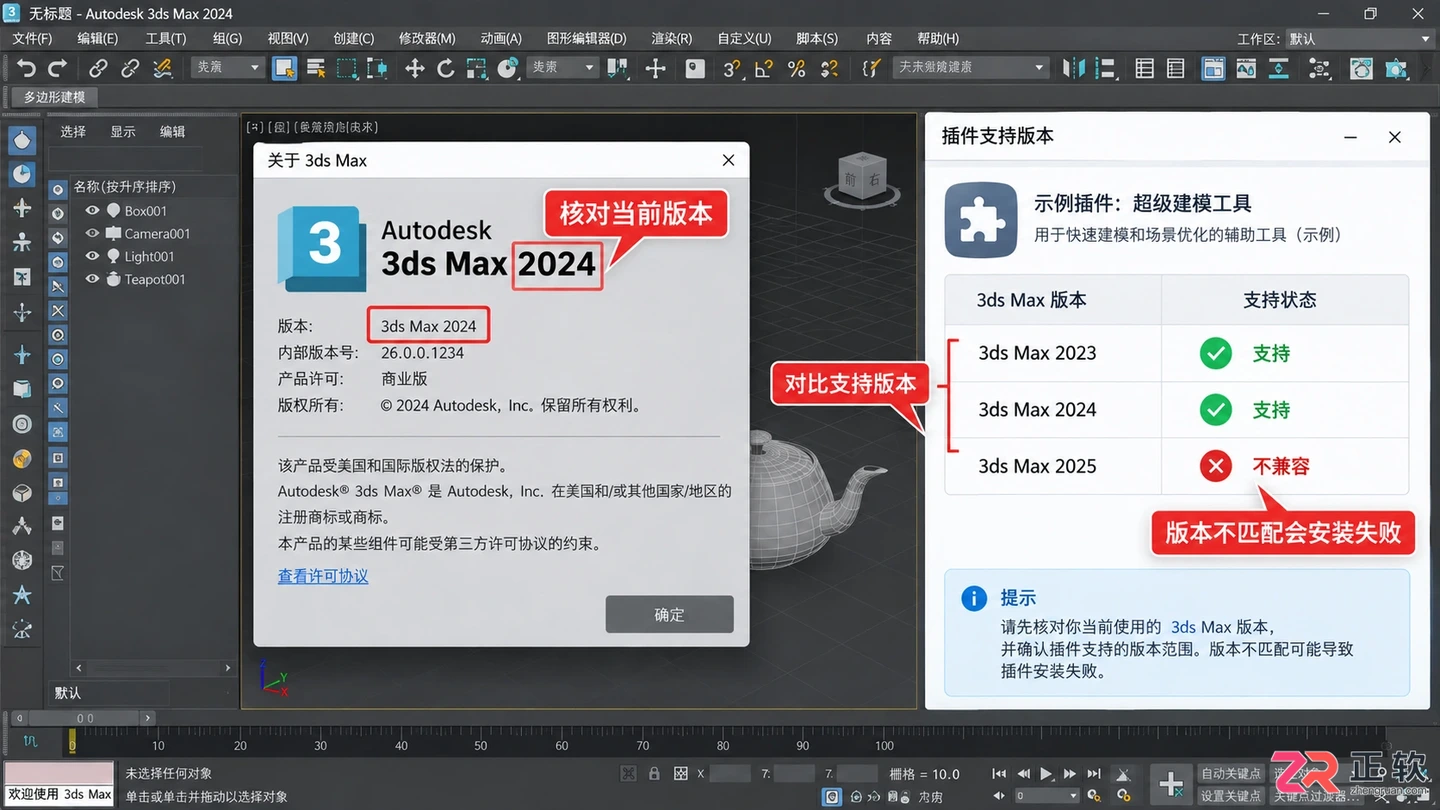Go to start of animation
The width and height of the screenshot is (1440, 810).
999,774
